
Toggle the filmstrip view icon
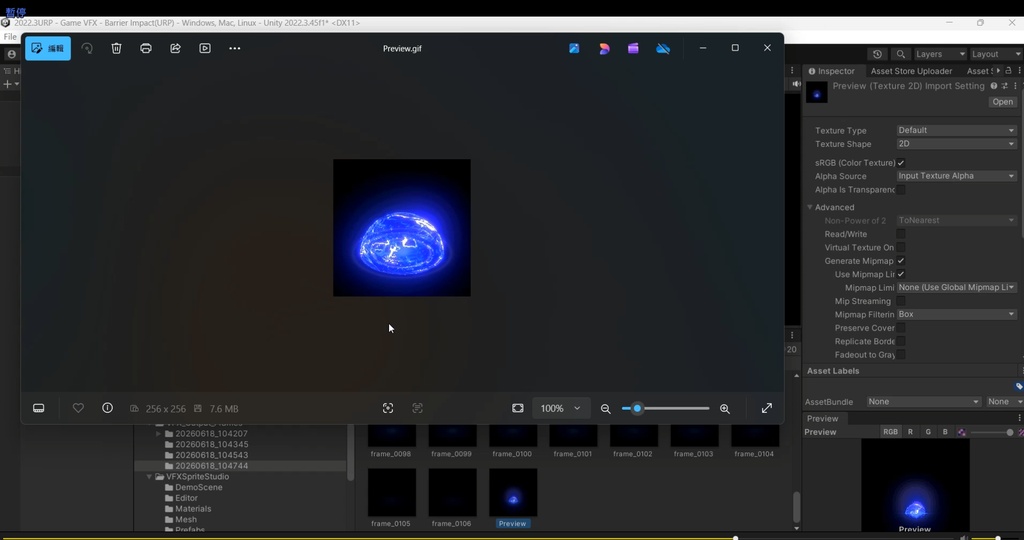tap(39, 408)
